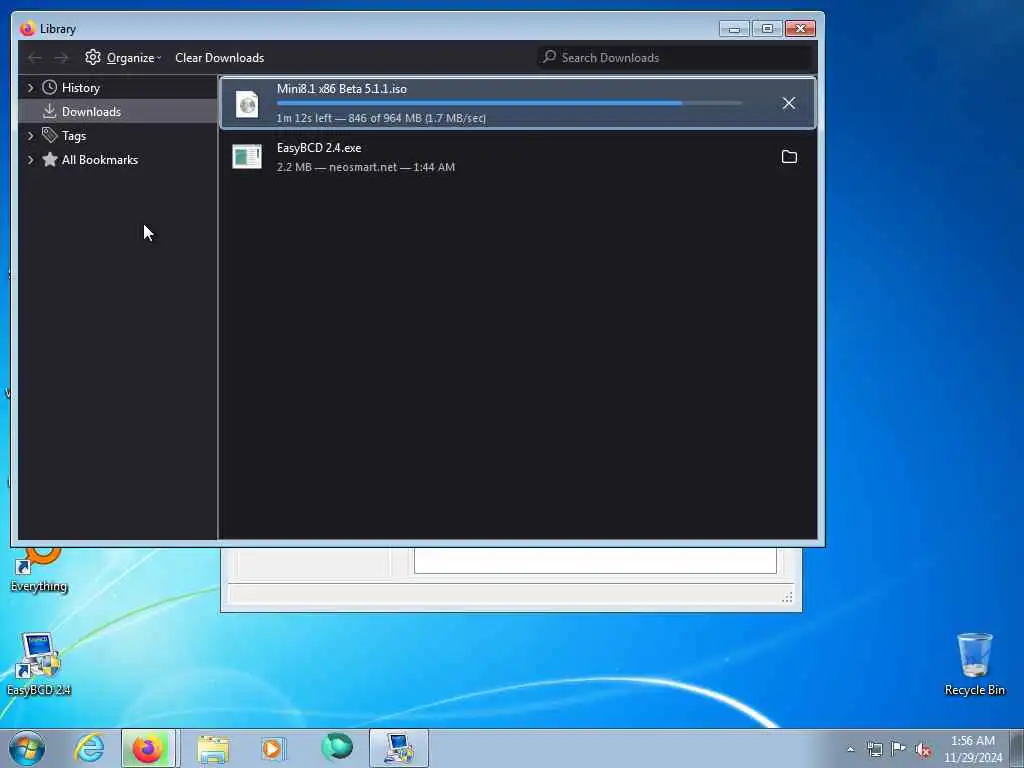The width and height of the screenshot is (1024, 768).
Task: Open the EasyBCD 2.4 desktop shortcut
Action: [x=39, y=664]
